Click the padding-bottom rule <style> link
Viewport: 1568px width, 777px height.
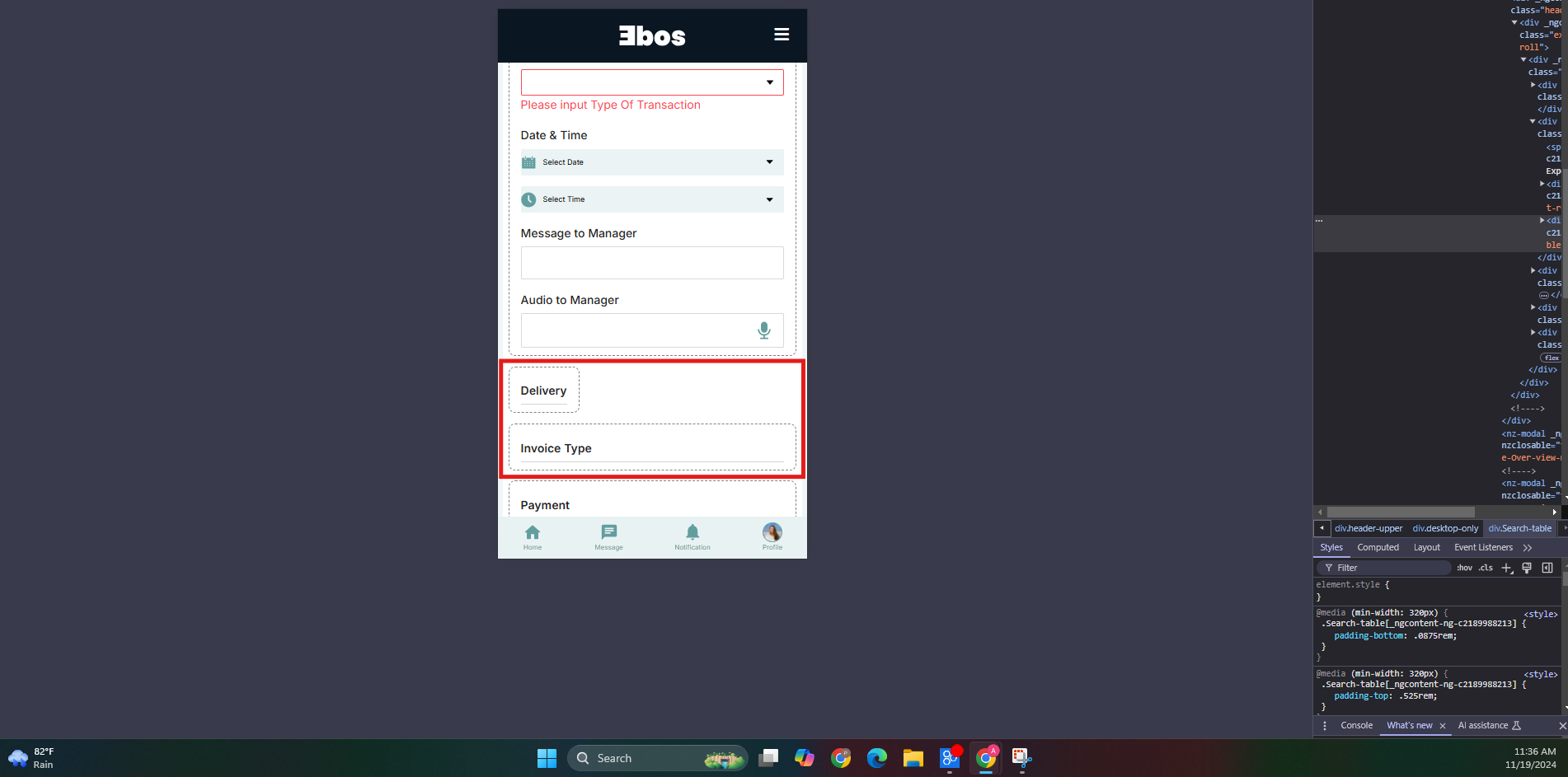(x=1540, y=614)
